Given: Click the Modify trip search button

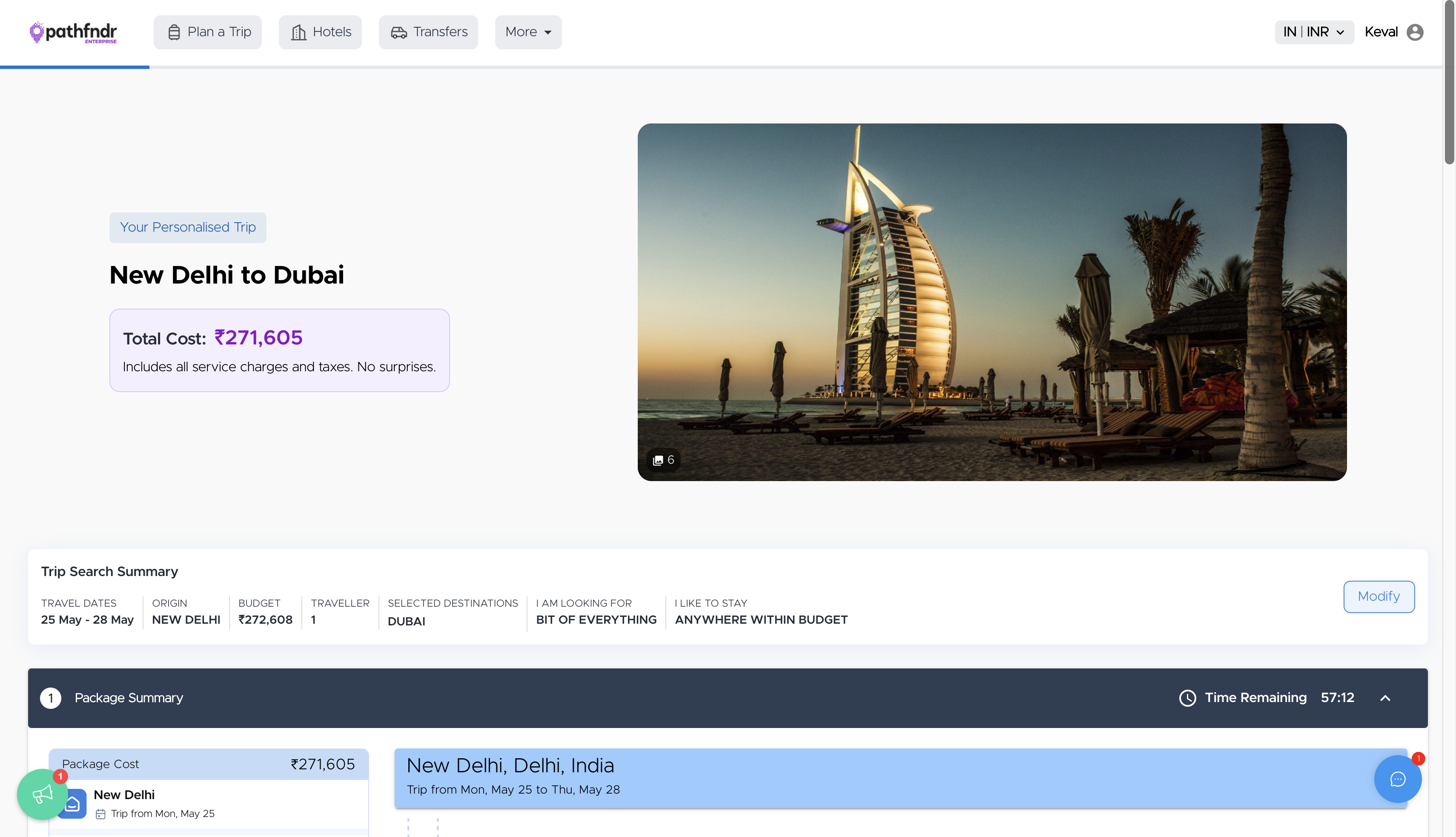Looking at the screenshot, I should coord(1379,597).
